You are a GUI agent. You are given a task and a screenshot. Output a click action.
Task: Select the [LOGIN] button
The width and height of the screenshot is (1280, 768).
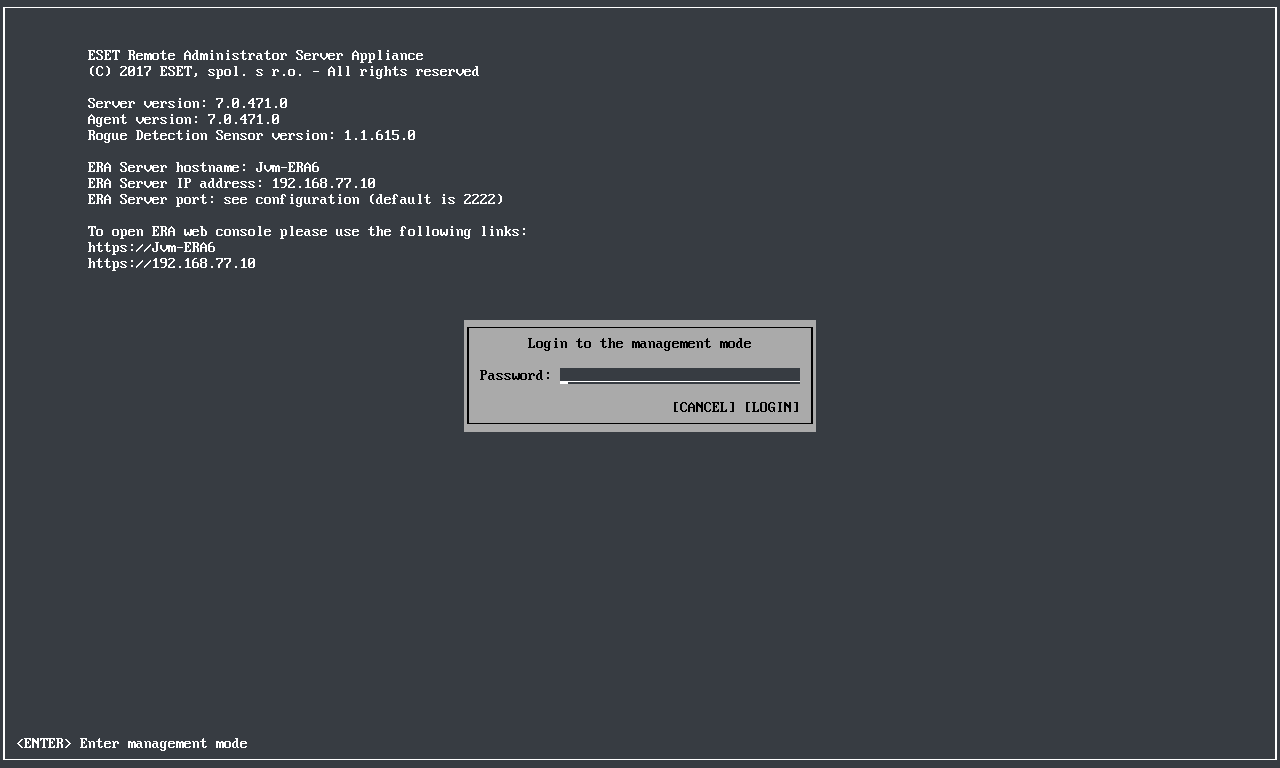tap(772, 407)
